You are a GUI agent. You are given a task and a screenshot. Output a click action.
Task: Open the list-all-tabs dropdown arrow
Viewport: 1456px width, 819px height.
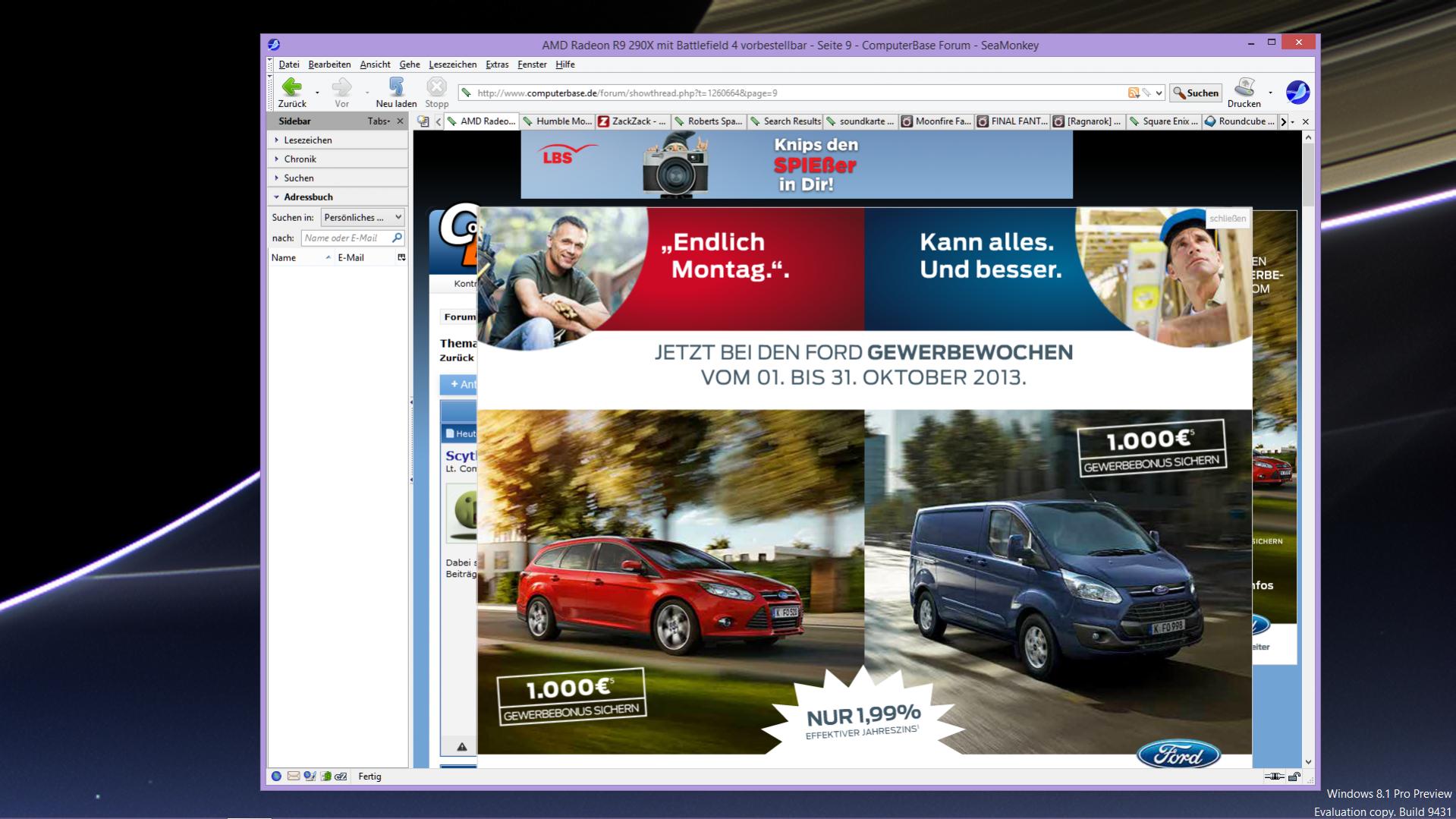pyautogui.click(x=1292, y=121)
